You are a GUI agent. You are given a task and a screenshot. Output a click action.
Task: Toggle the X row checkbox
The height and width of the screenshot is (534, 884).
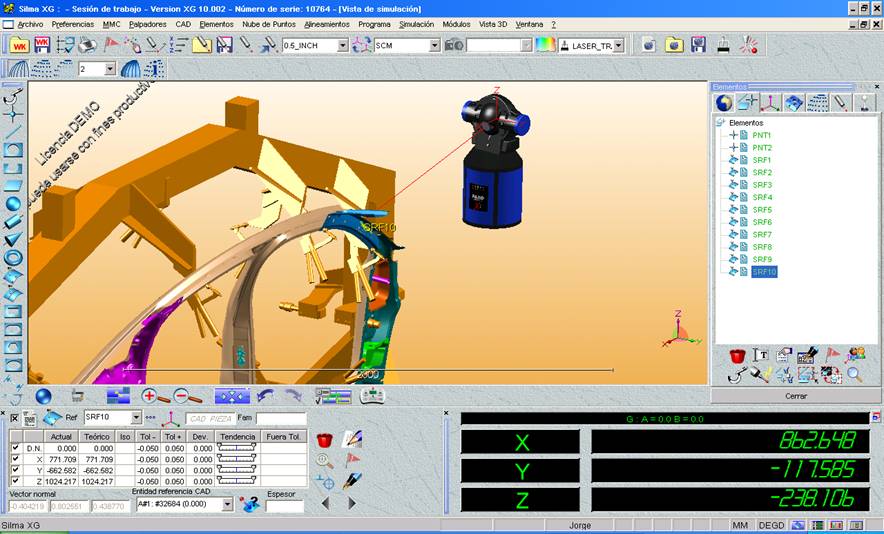16,458
